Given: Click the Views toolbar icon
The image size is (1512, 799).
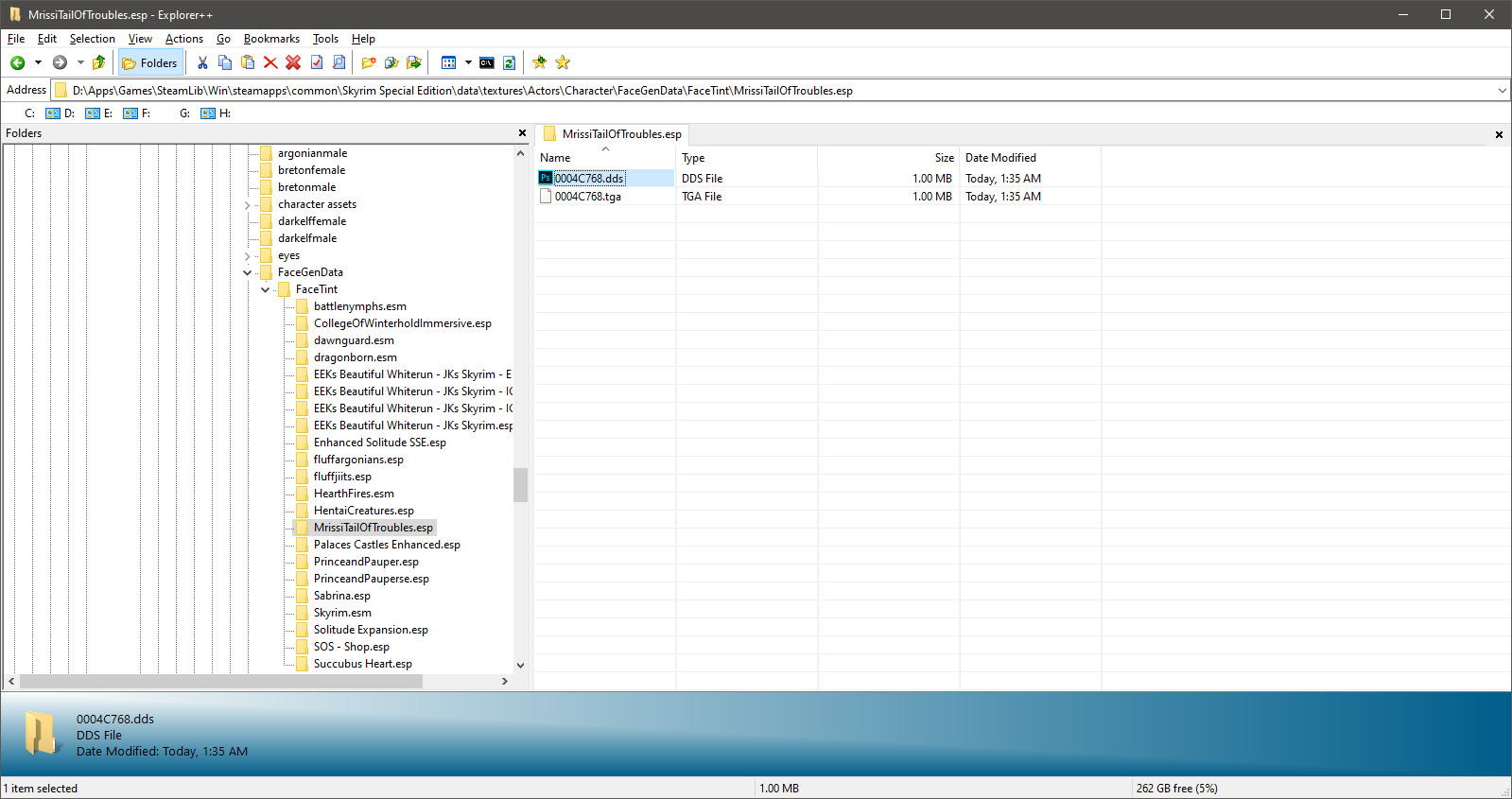Looking at the screenshot, I should coord(449,62).
